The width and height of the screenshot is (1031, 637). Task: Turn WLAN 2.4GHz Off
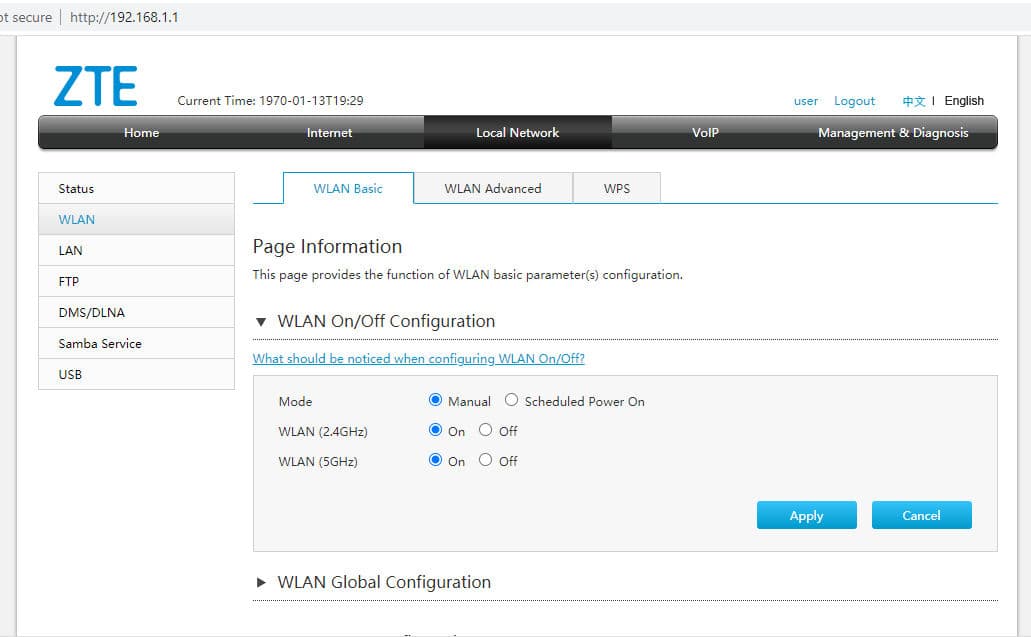(485, 430)
